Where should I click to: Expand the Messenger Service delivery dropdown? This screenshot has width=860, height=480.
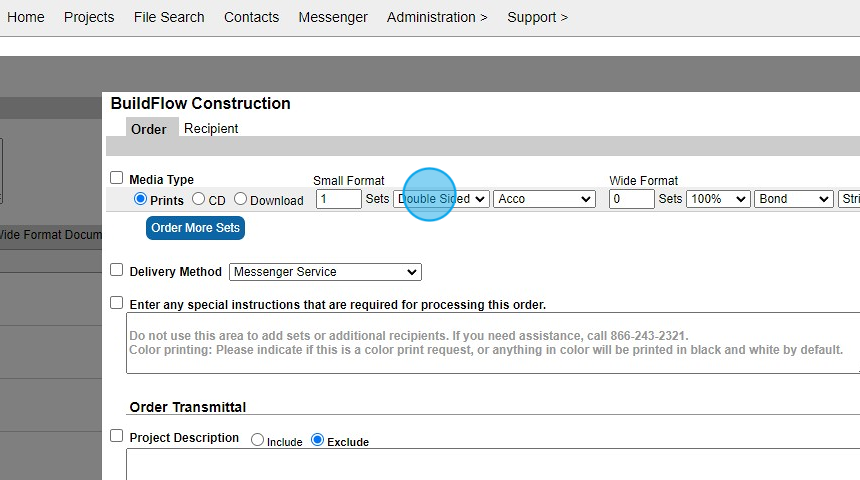(325, 272)
